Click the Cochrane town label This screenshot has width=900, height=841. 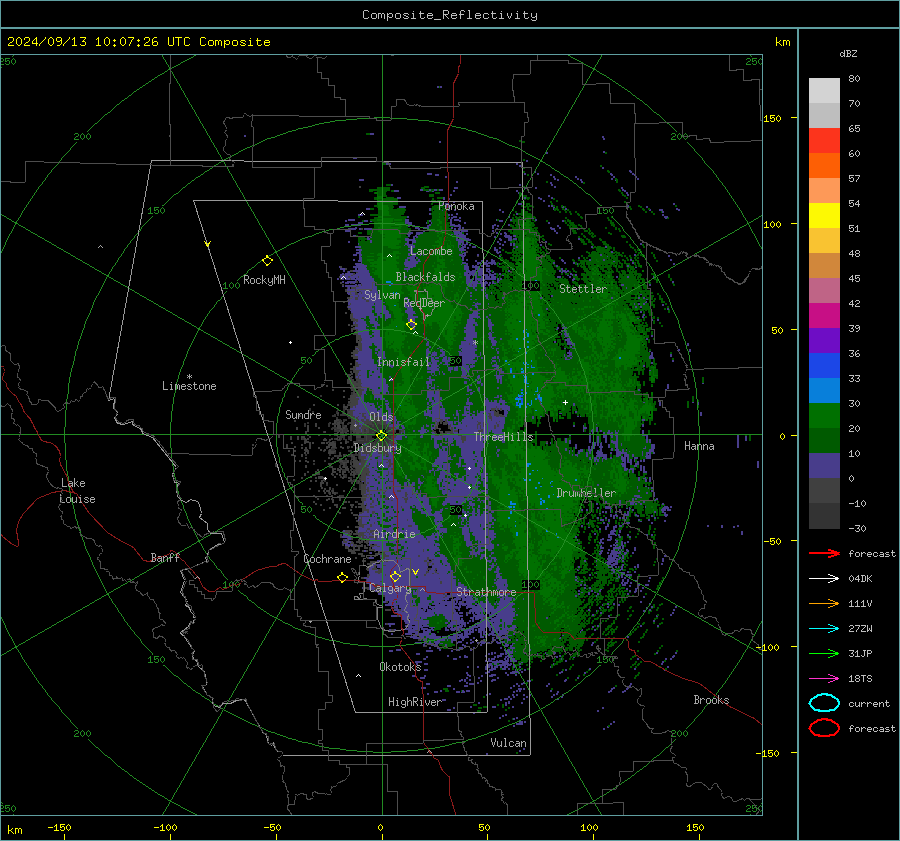[x=327, y=559]
